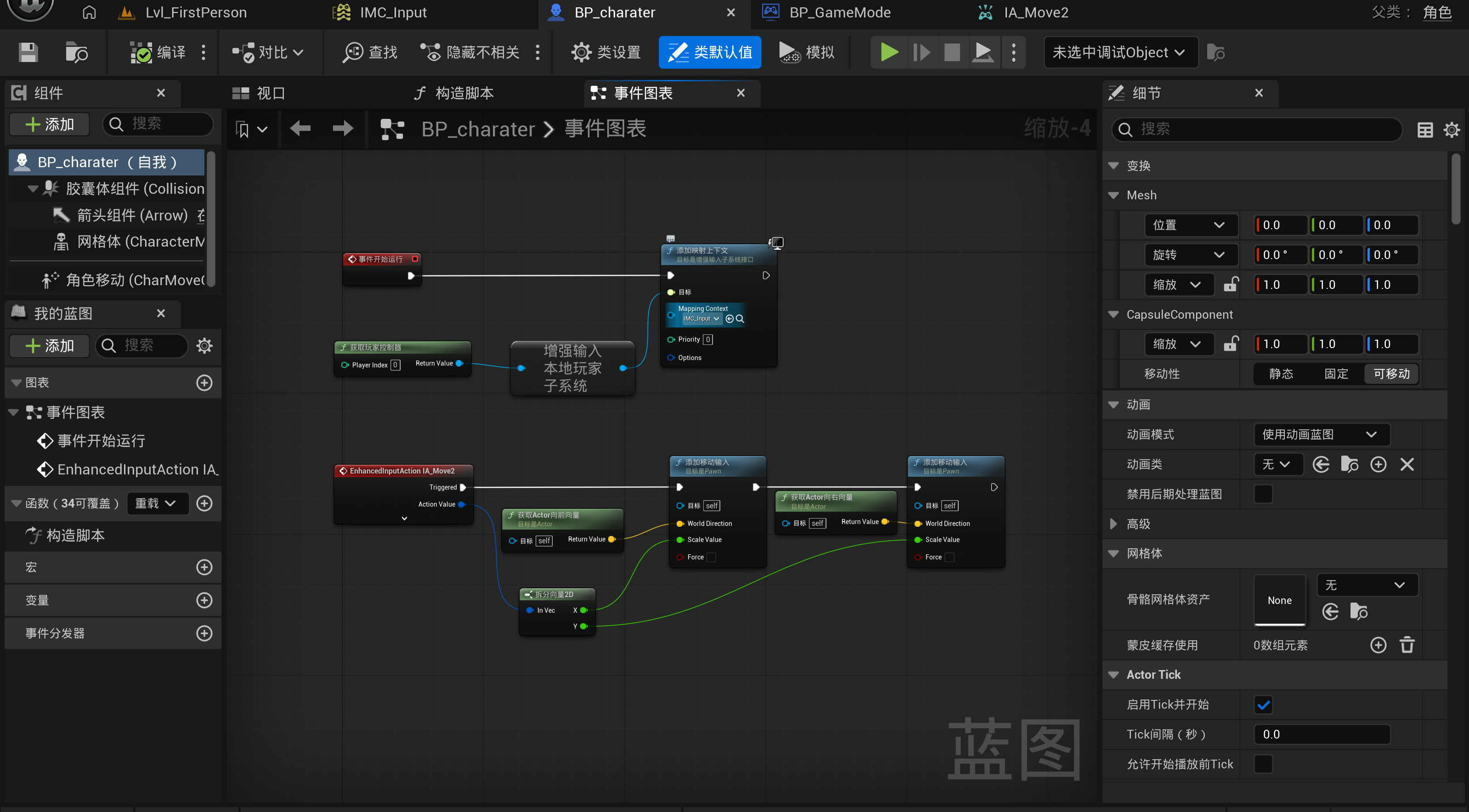Toggle Disable Post Process Blueprint checkbox

coord(1263,494)
